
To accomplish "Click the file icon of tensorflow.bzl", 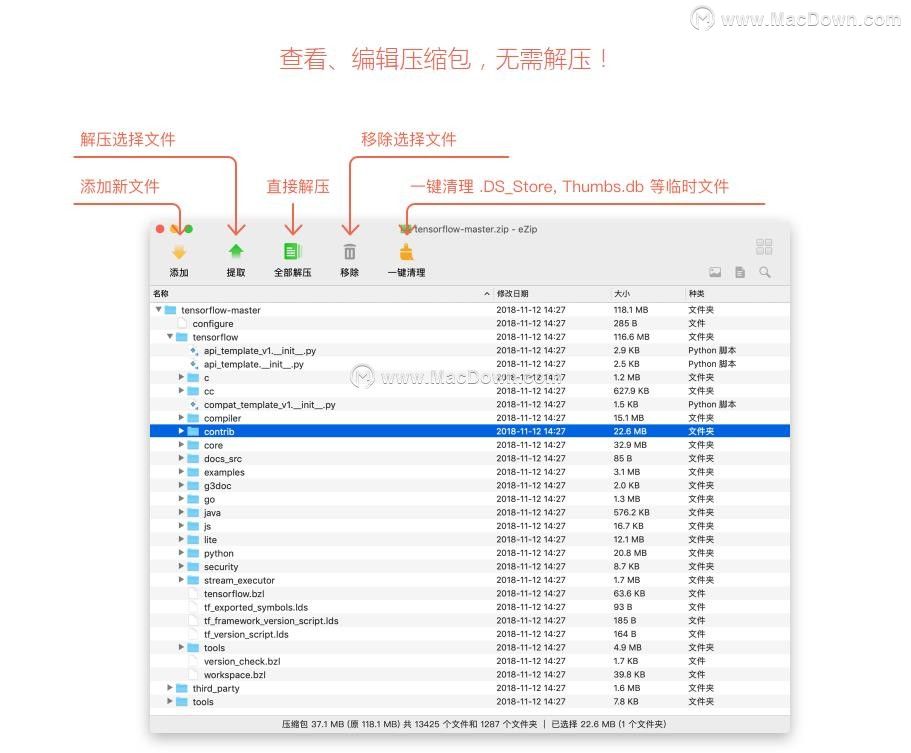I will pos(194,593).
